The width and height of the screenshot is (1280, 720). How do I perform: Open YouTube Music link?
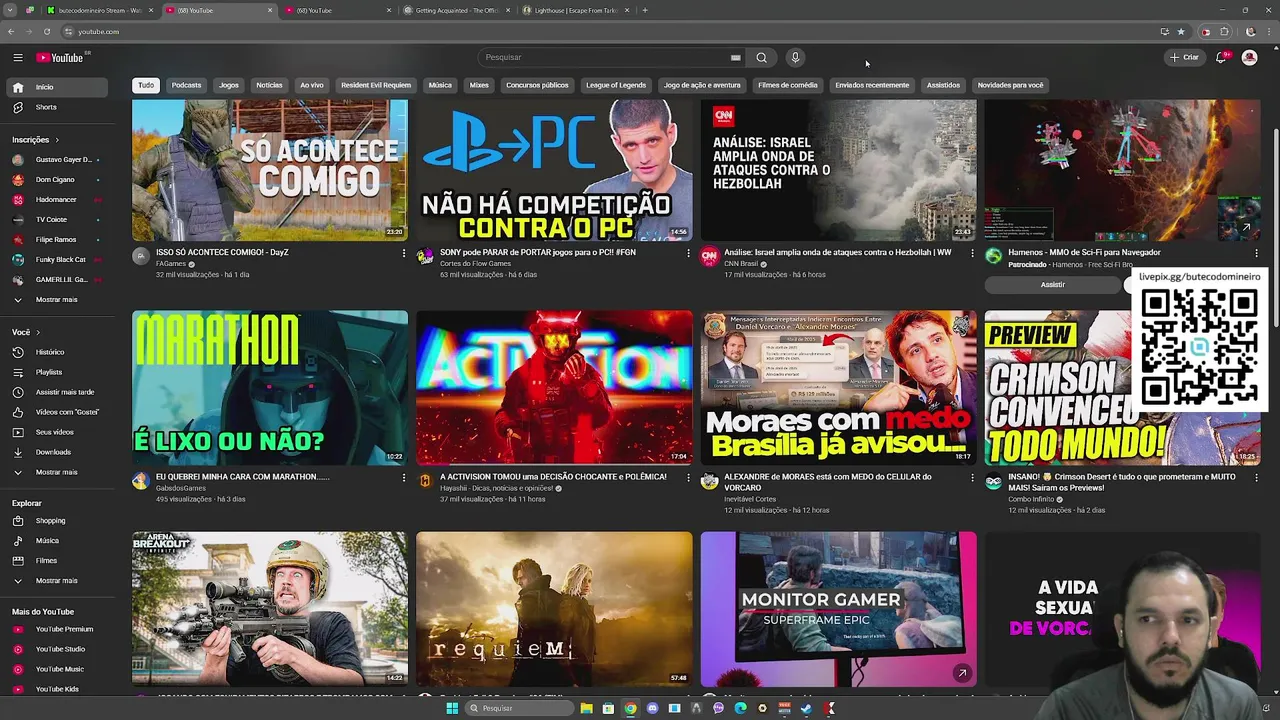(x=59, y=669)
